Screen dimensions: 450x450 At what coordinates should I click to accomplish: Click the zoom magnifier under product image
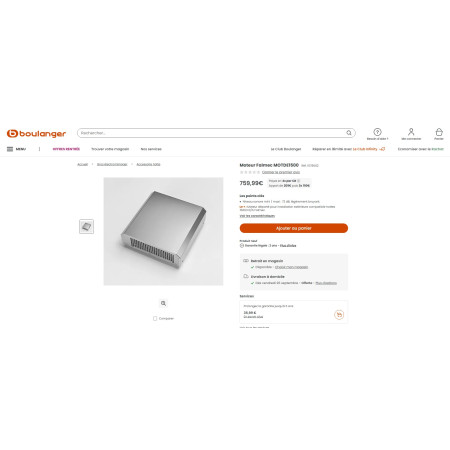(163, 303)
